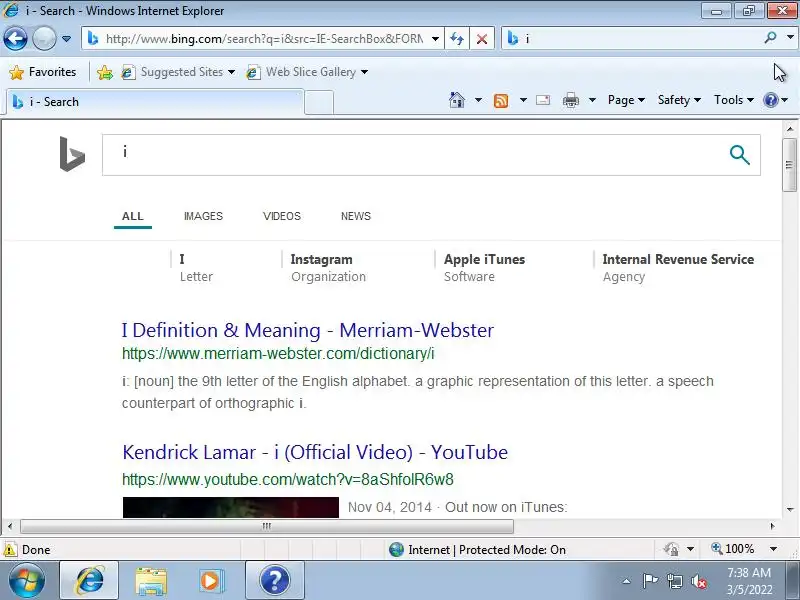The image size is (800, 600).
Task: Click the IE toolbar search box
Action: (x=633, y=39)
